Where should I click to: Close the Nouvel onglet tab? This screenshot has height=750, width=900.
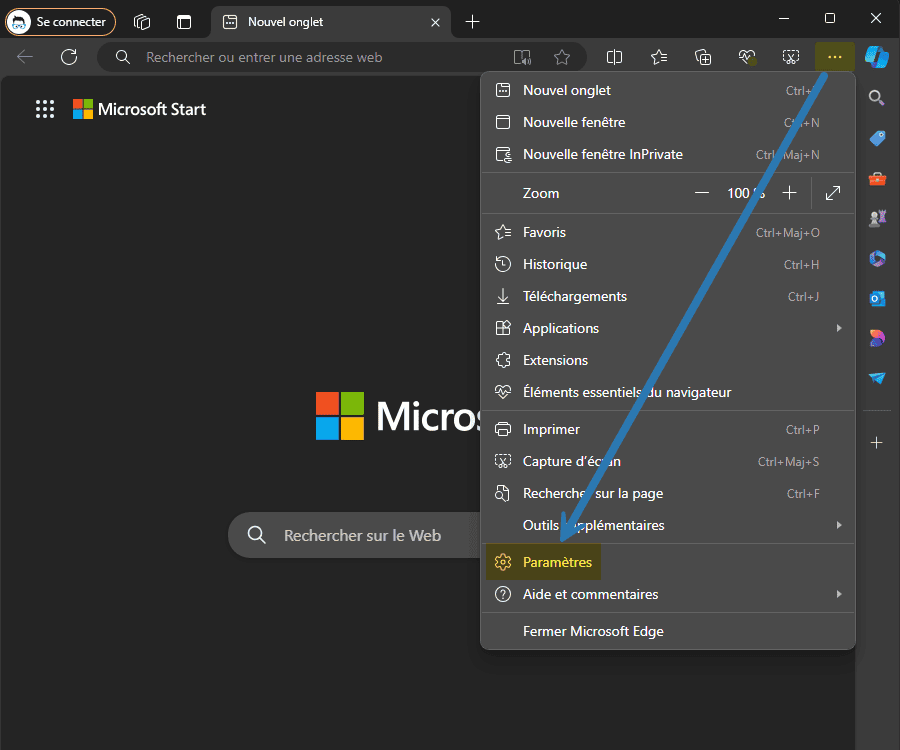[x=435, y=22]
